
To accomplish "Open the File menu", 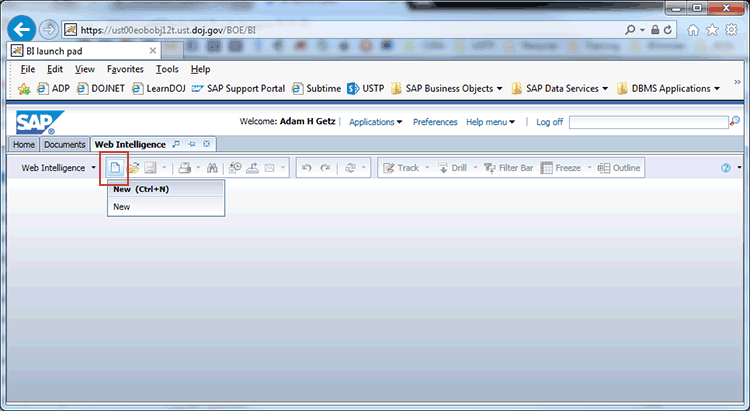I will coord(28,69).
